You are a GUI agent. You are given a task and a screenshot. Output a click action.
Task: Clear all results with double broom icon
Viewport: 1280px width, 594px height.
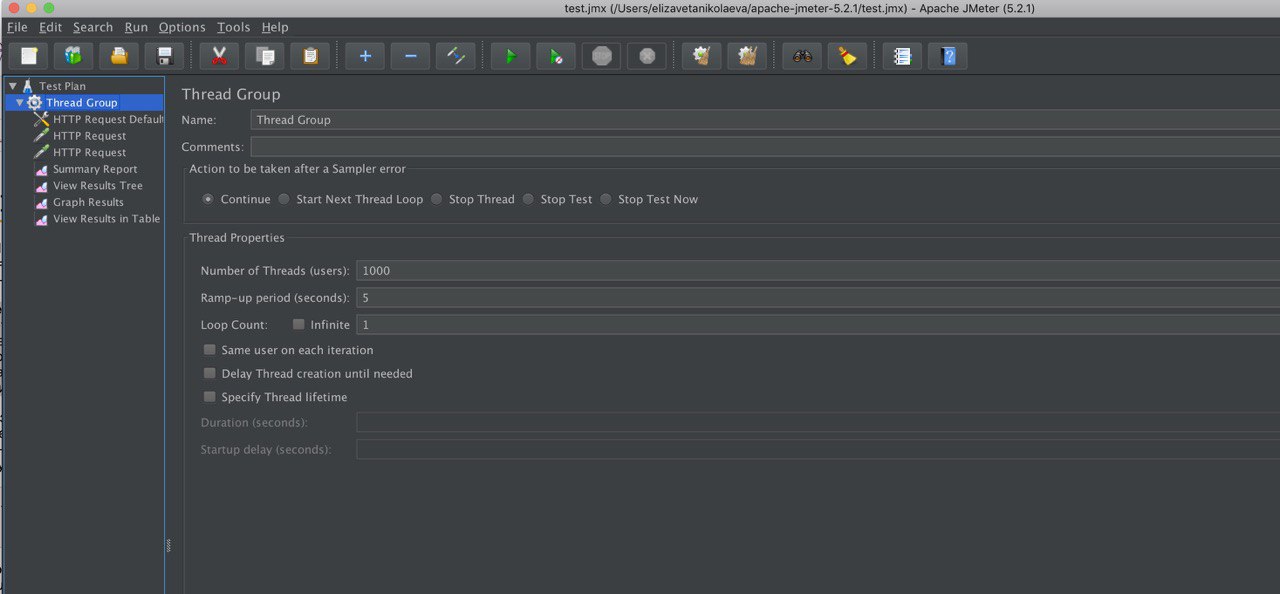(x=747, y=56)
